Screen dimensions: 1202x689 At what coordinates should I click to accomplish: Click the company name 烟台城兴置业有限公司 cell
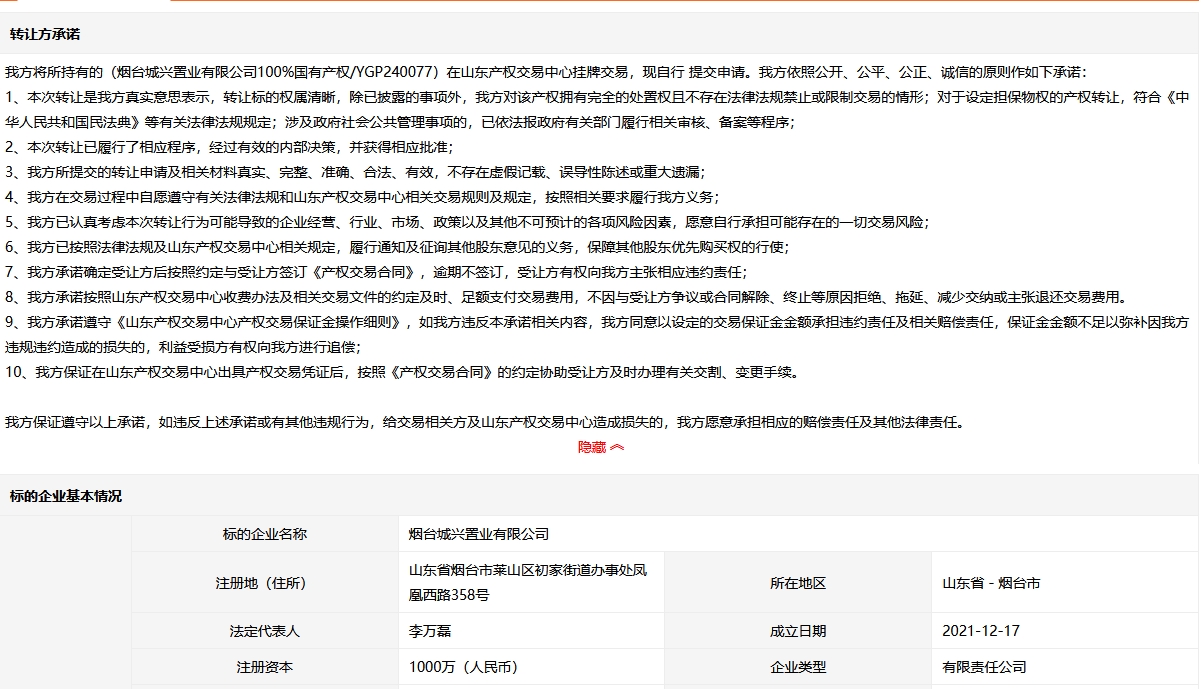798,534
